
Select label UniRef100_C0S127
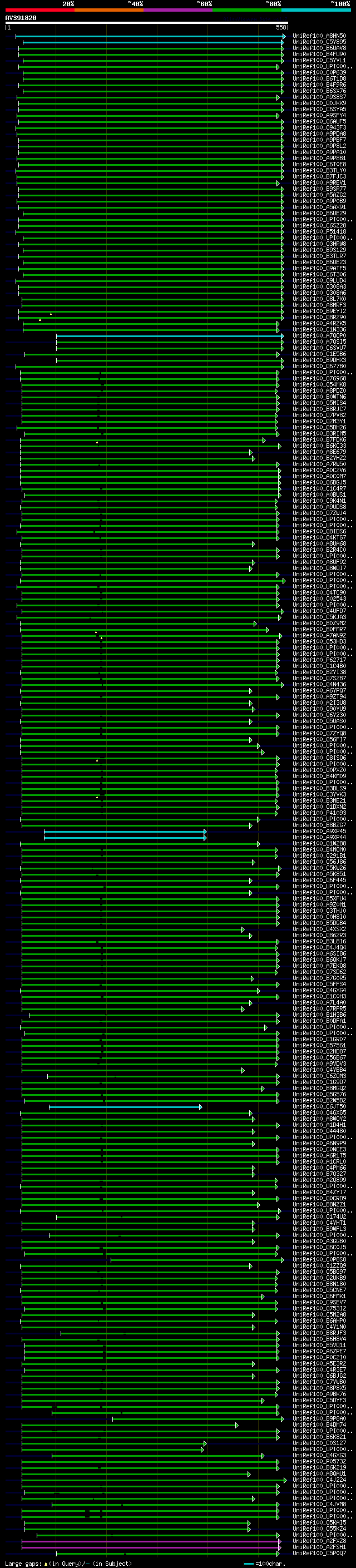coord(319,1443)
